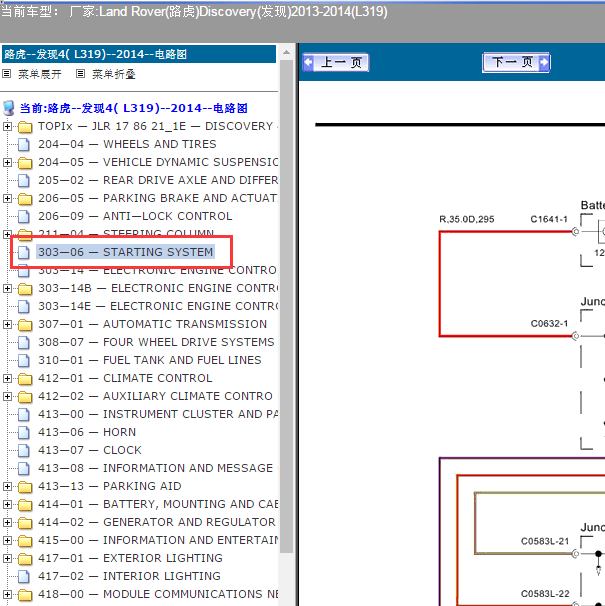This screenshot has width=605, height=606.
Task: Expand the 412-02 Auxiliary Climate Control node
Action: point(7,397)
